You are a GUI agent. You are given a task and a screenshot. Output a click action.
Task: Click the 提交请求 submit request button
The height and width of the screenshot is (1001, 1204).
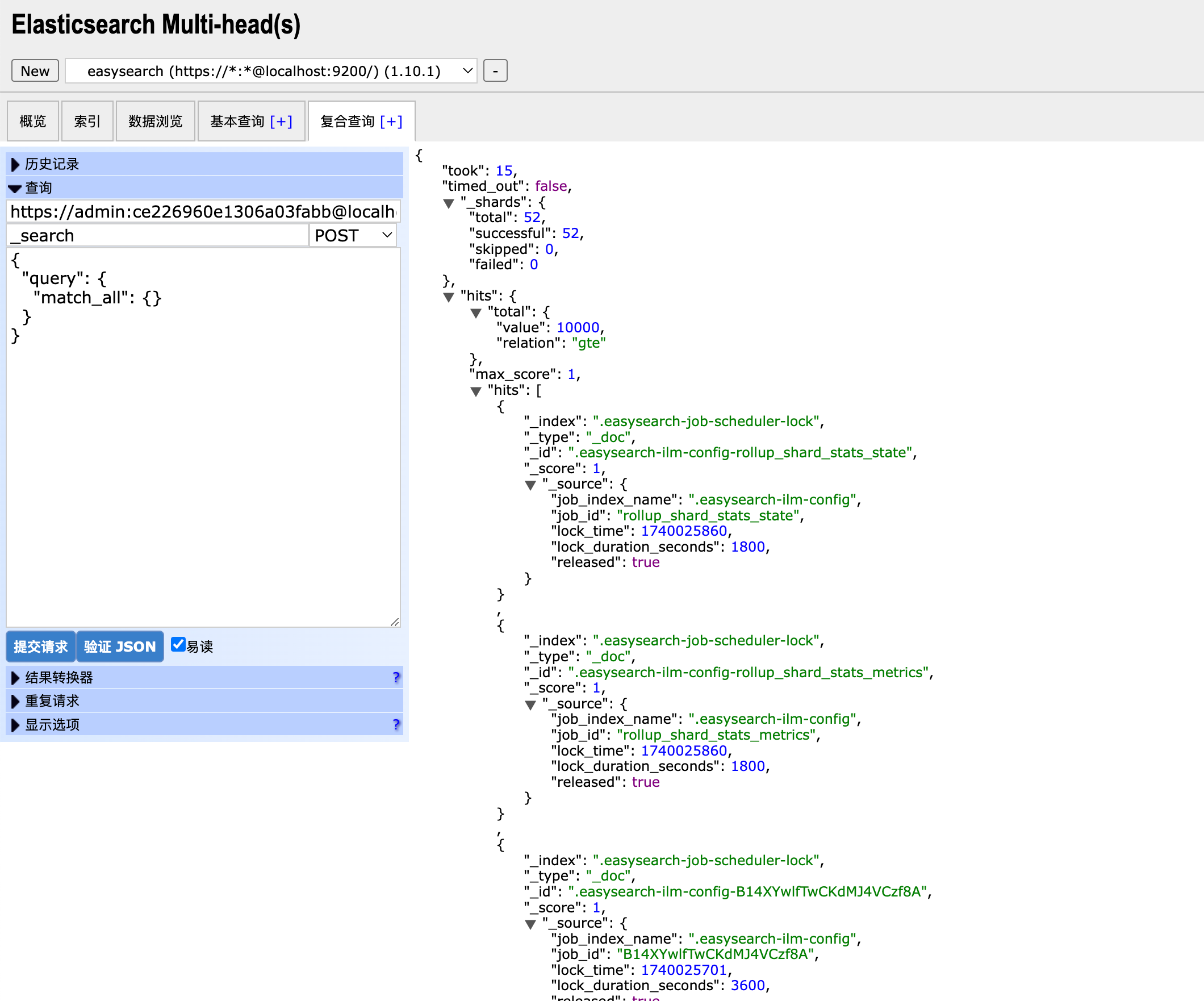(x=41, y=647)
